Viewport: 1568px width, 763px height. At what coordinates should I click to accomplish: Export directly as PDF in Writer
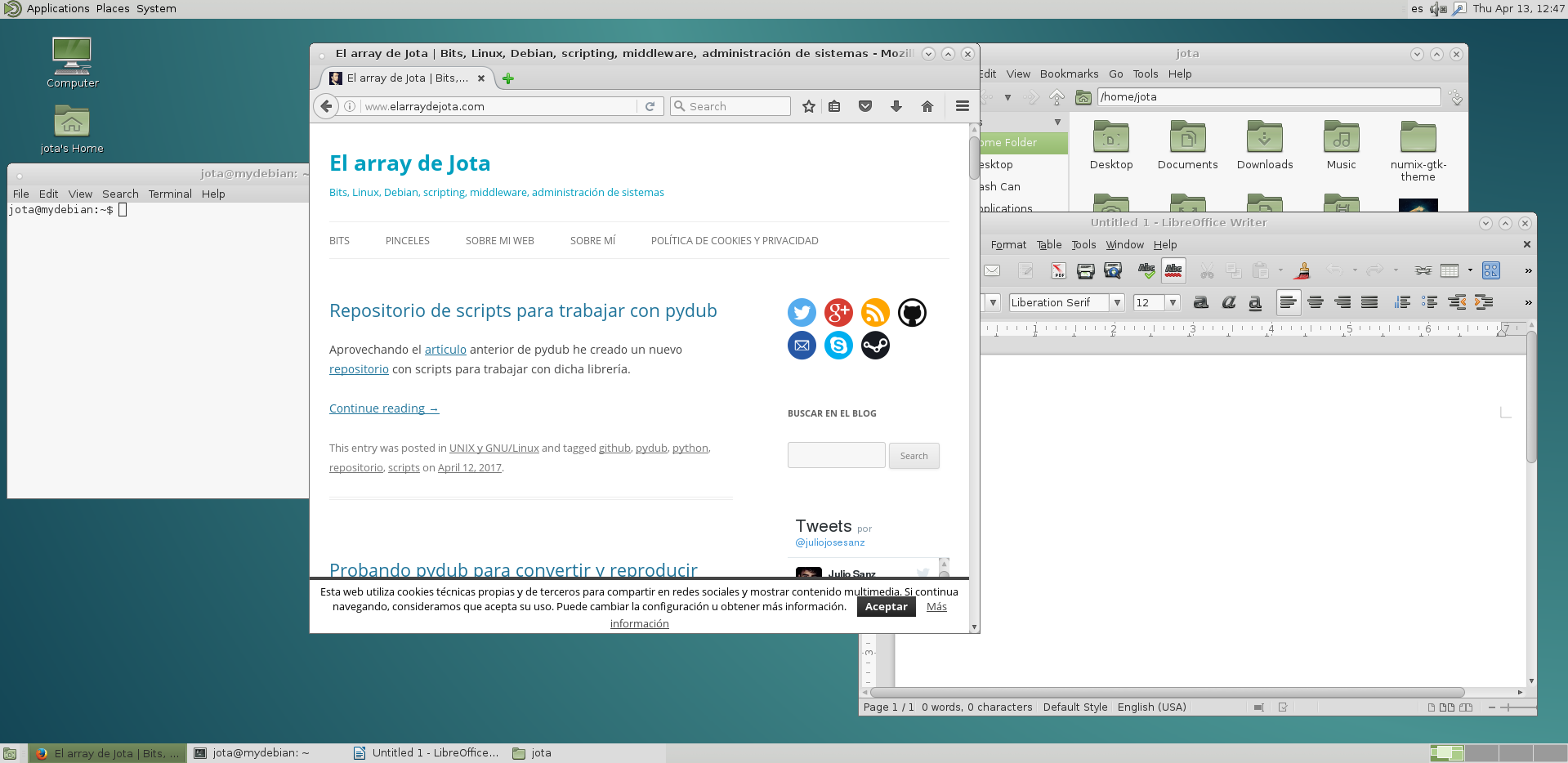(x=1059, y=270)
